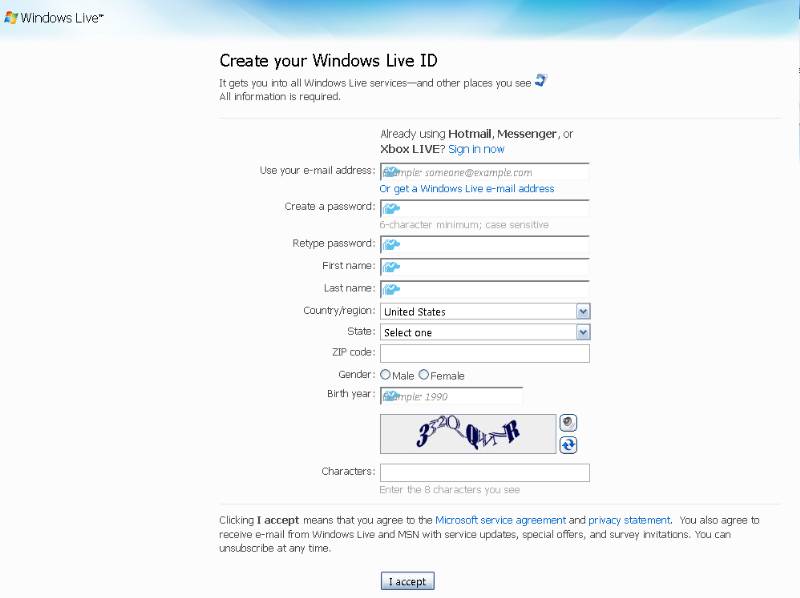Focus the captcha Characters input field
Image resolution: width=800 pixels, height=598 pixels.
485,472
